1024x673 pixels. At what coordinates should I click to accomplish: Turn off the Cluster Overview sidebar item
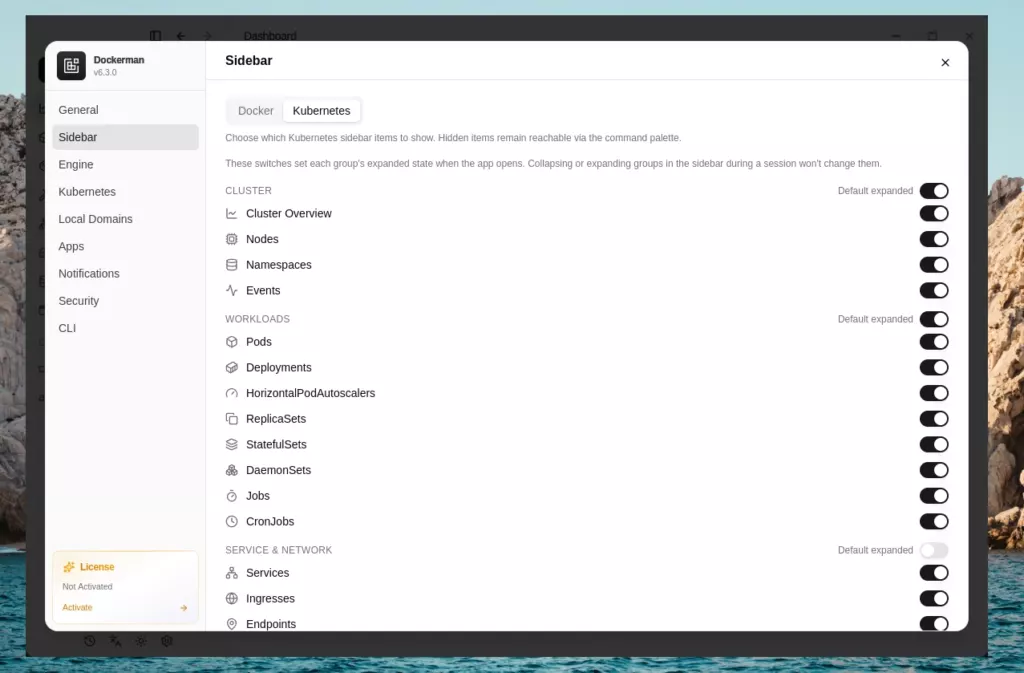[x=934, y=213]
